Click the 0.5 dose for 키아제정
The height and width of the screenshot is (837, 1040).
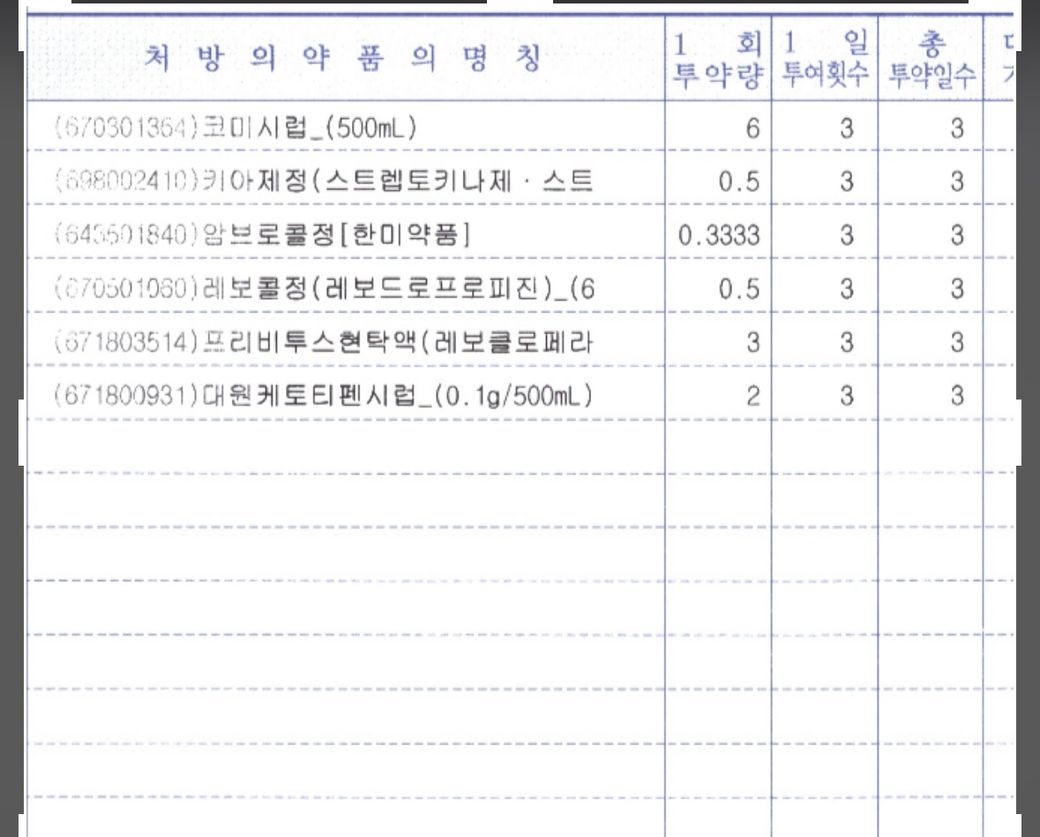(x=739, y=182)
